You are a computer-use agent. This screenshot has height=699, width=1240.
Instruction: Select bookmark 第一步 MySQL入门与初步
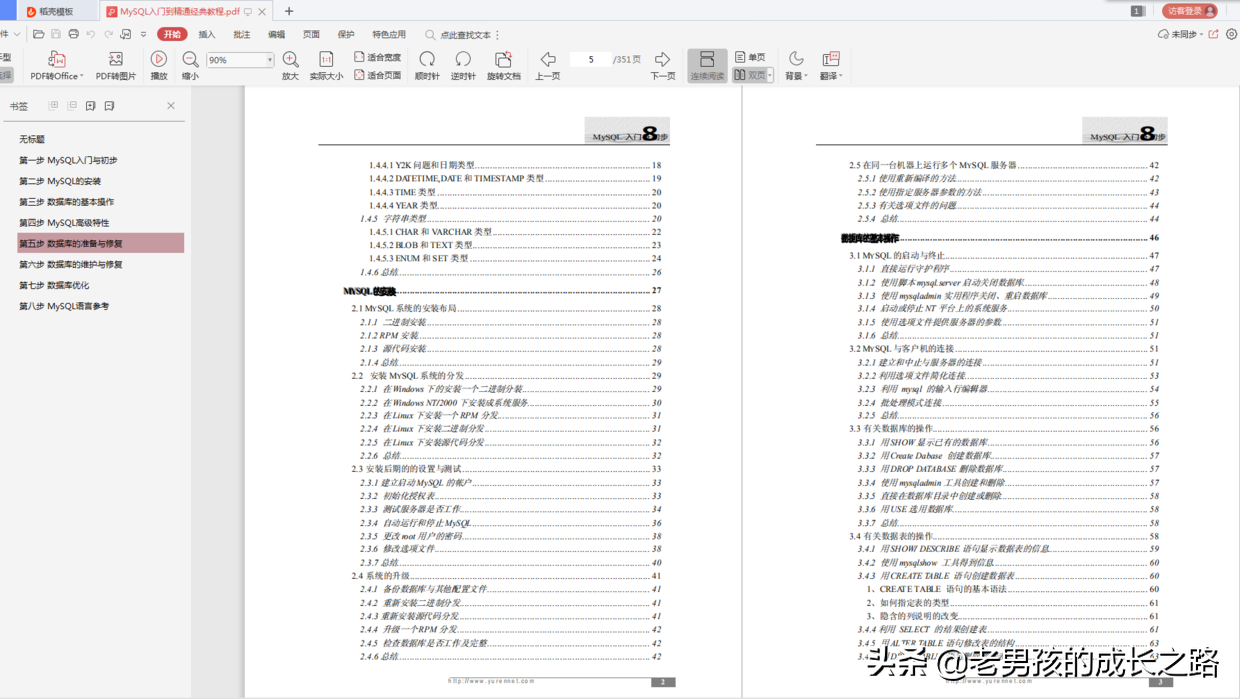click(68, 160)
